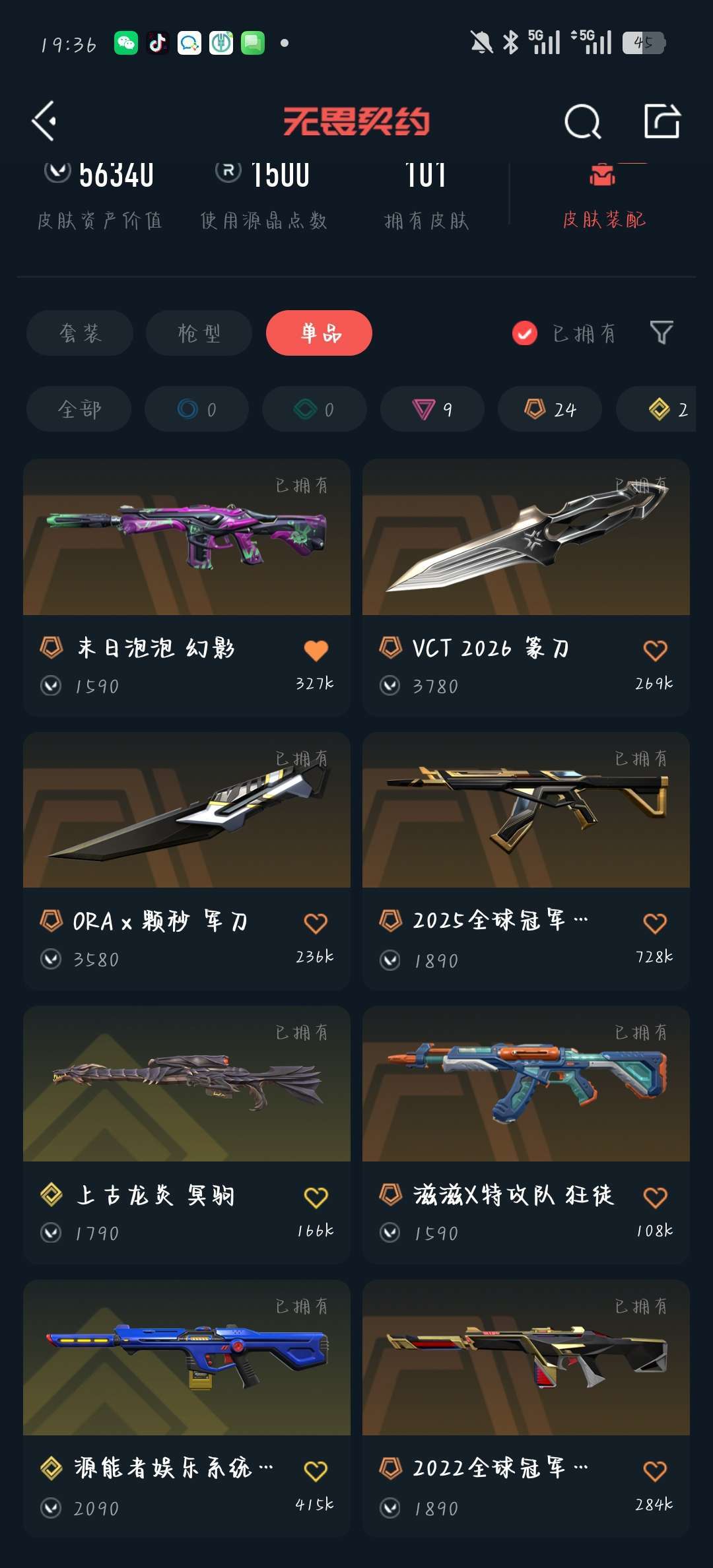Open 2025全球冠军 skin thumbnail
Screen dimensions: 713x1568
tap(526, 810)
